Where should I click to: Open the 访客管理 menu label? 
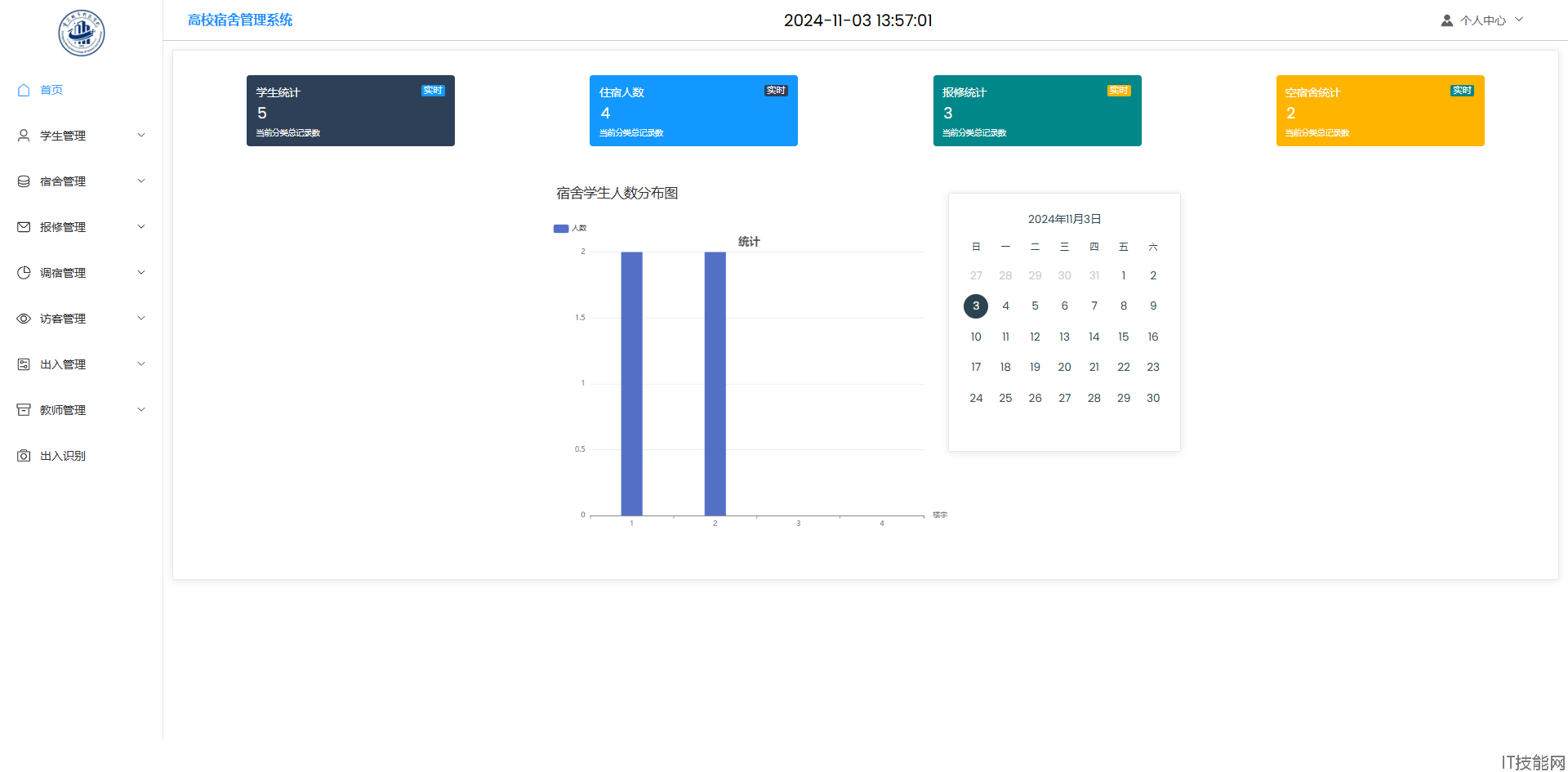coord(63,319)
